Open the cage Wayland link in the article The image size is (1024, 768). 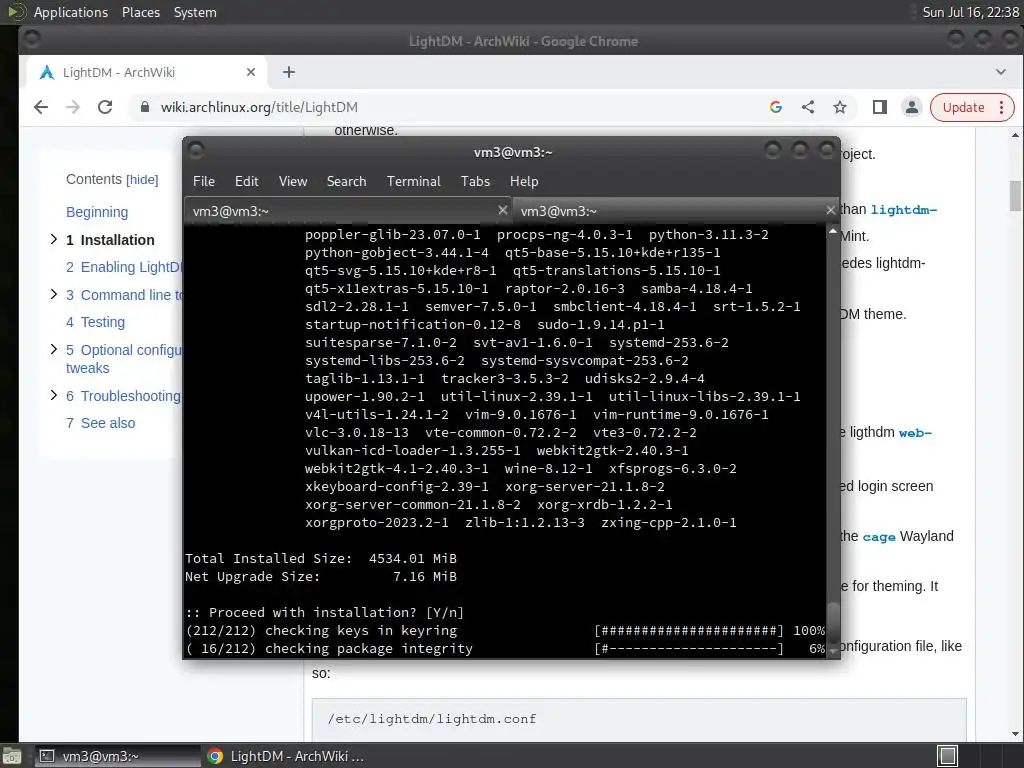point(878,537)
